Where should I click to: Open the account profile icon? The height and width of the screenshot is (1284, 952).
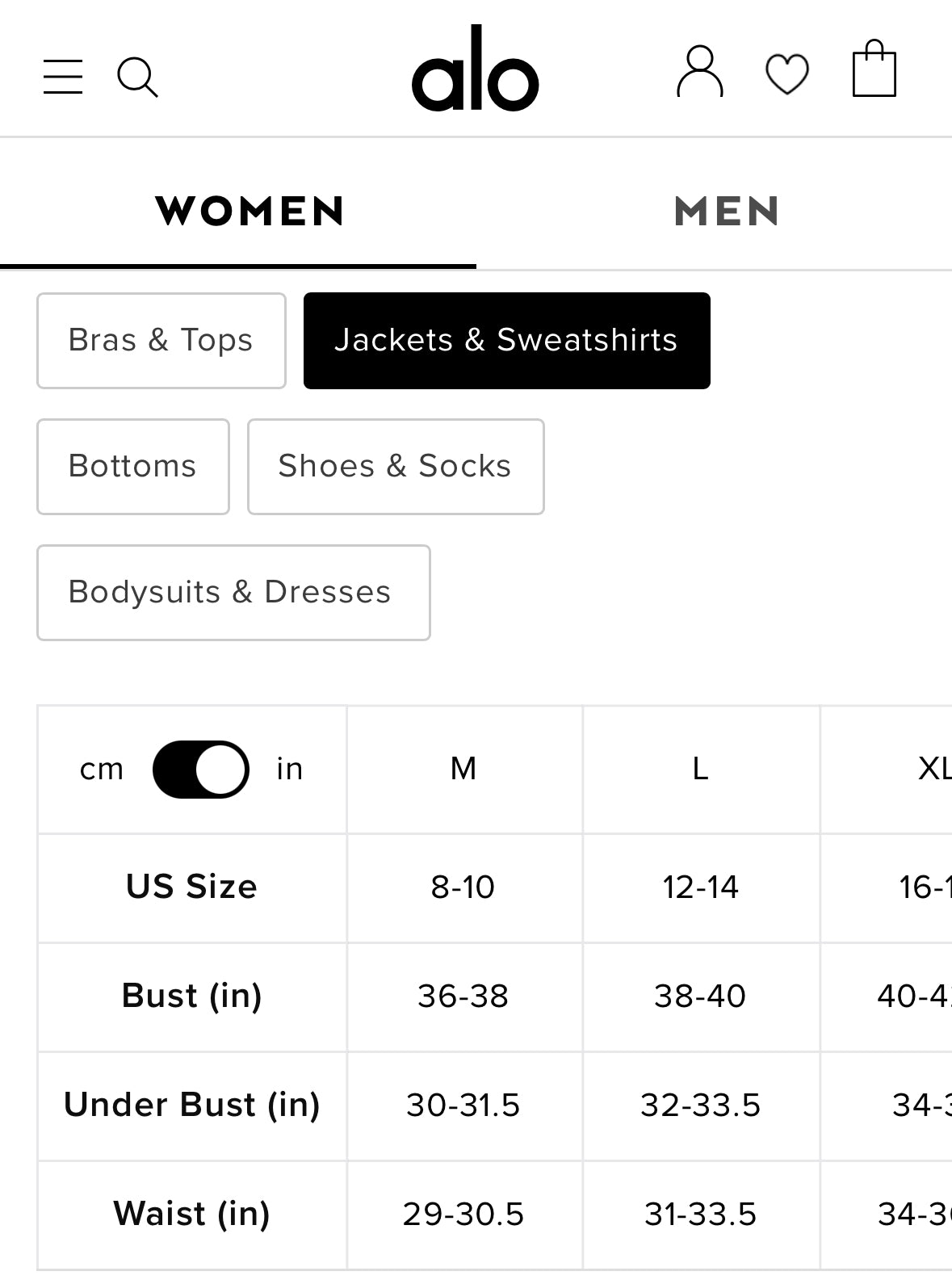pos(699,72)
